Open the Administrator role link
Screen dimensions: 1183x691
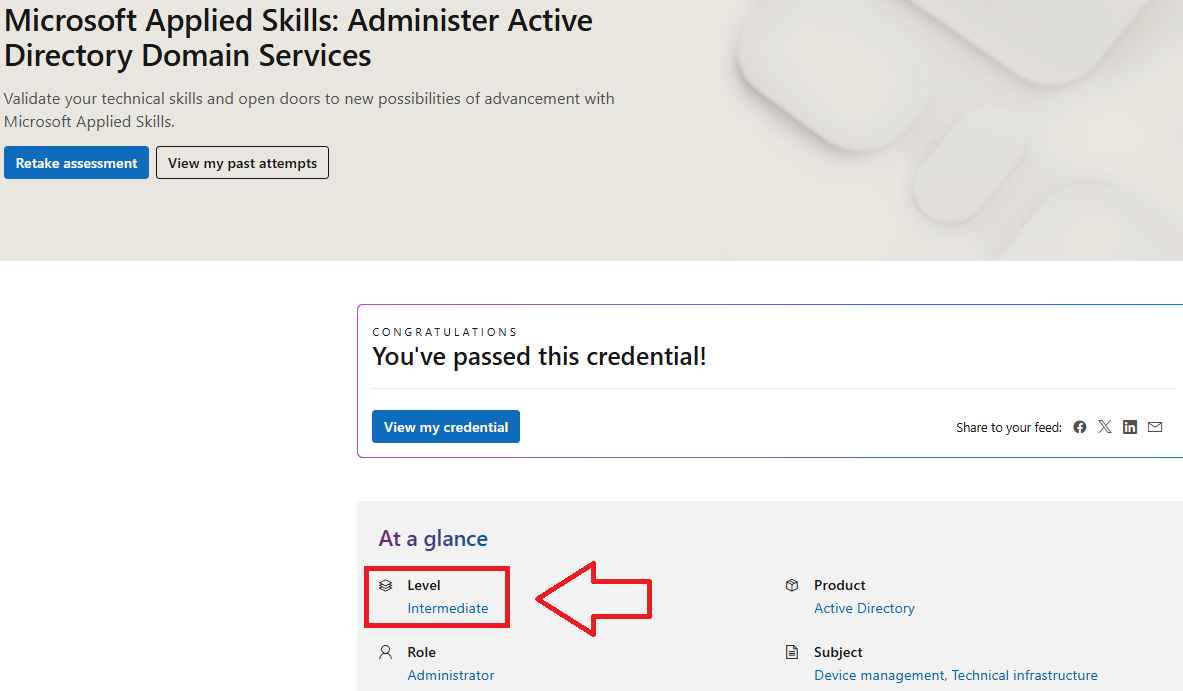tap(450, 675)
